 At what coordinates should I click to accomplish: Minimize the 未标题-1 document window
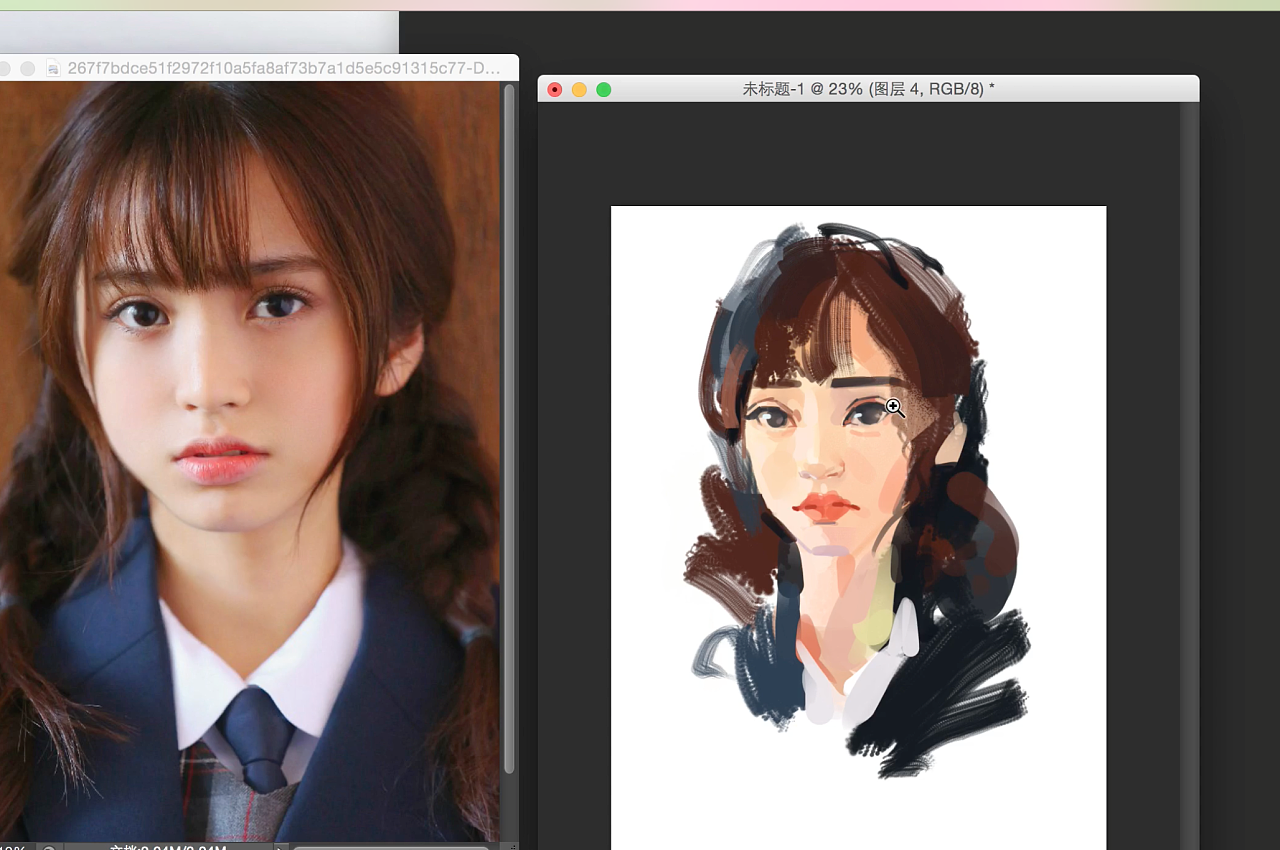(579, 90)
